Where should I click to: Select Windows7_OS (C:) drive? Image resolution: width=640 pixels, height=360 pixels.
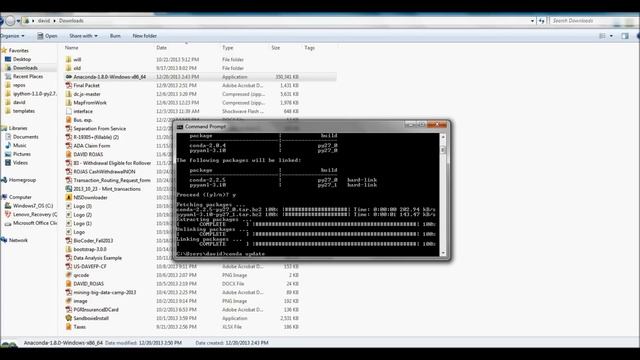(x=33, y=206)
